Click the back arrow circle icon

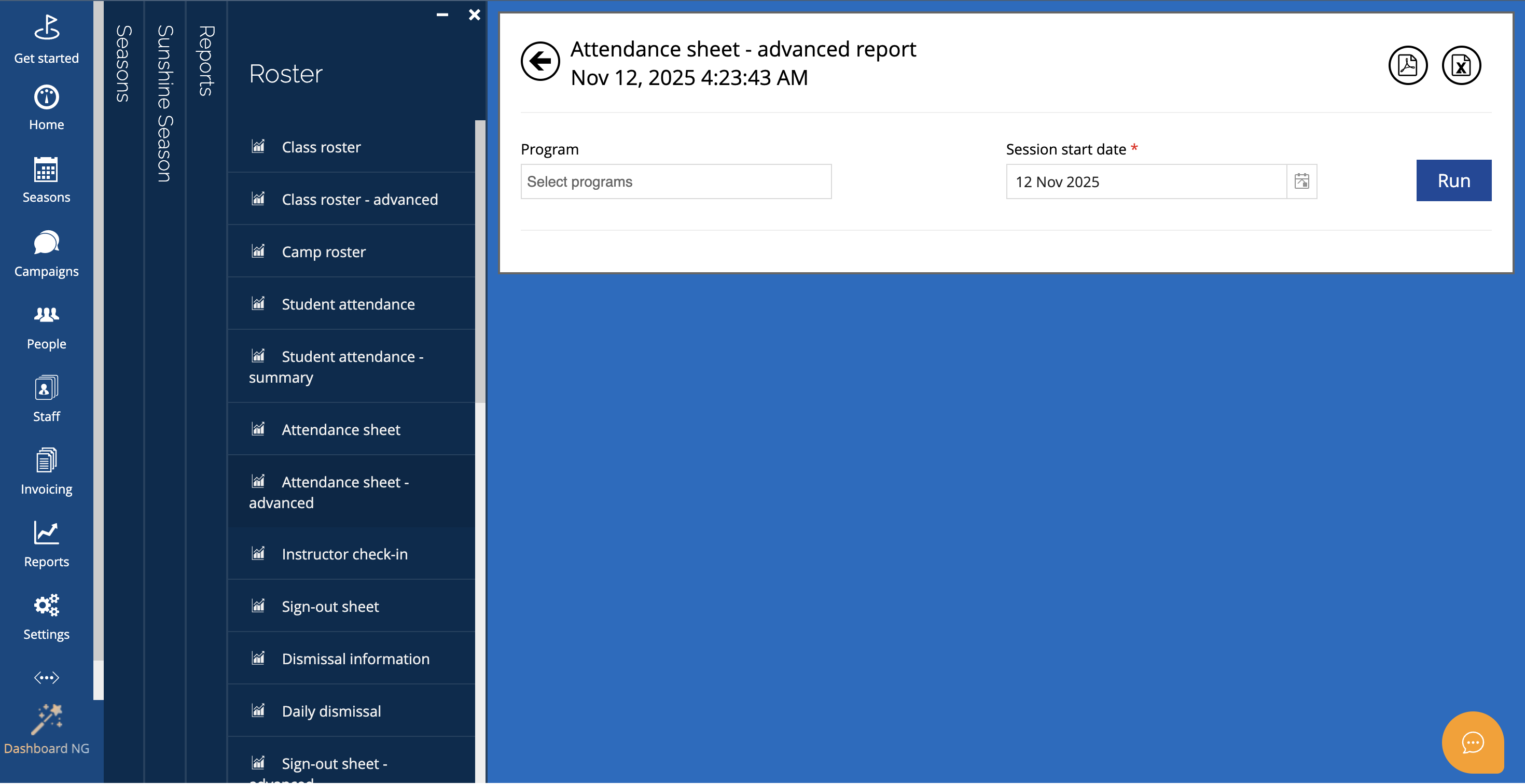coord(540,61)
